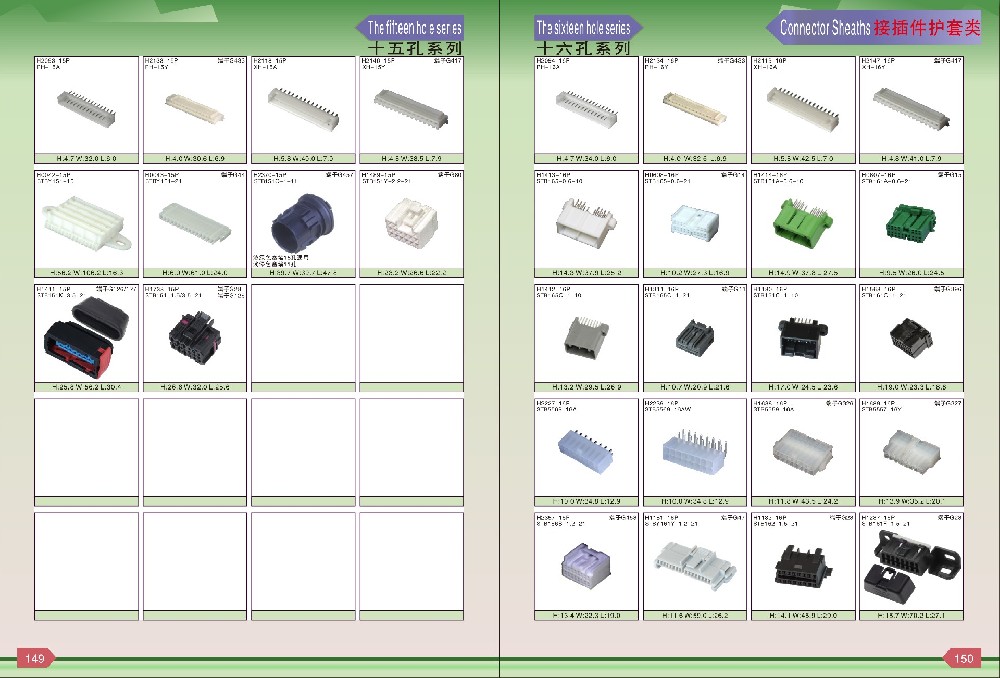Viewport: 1000px width, 678px height.
Task: Click 'The sixteen hole series' heading
Action: (x=583, y=27)
